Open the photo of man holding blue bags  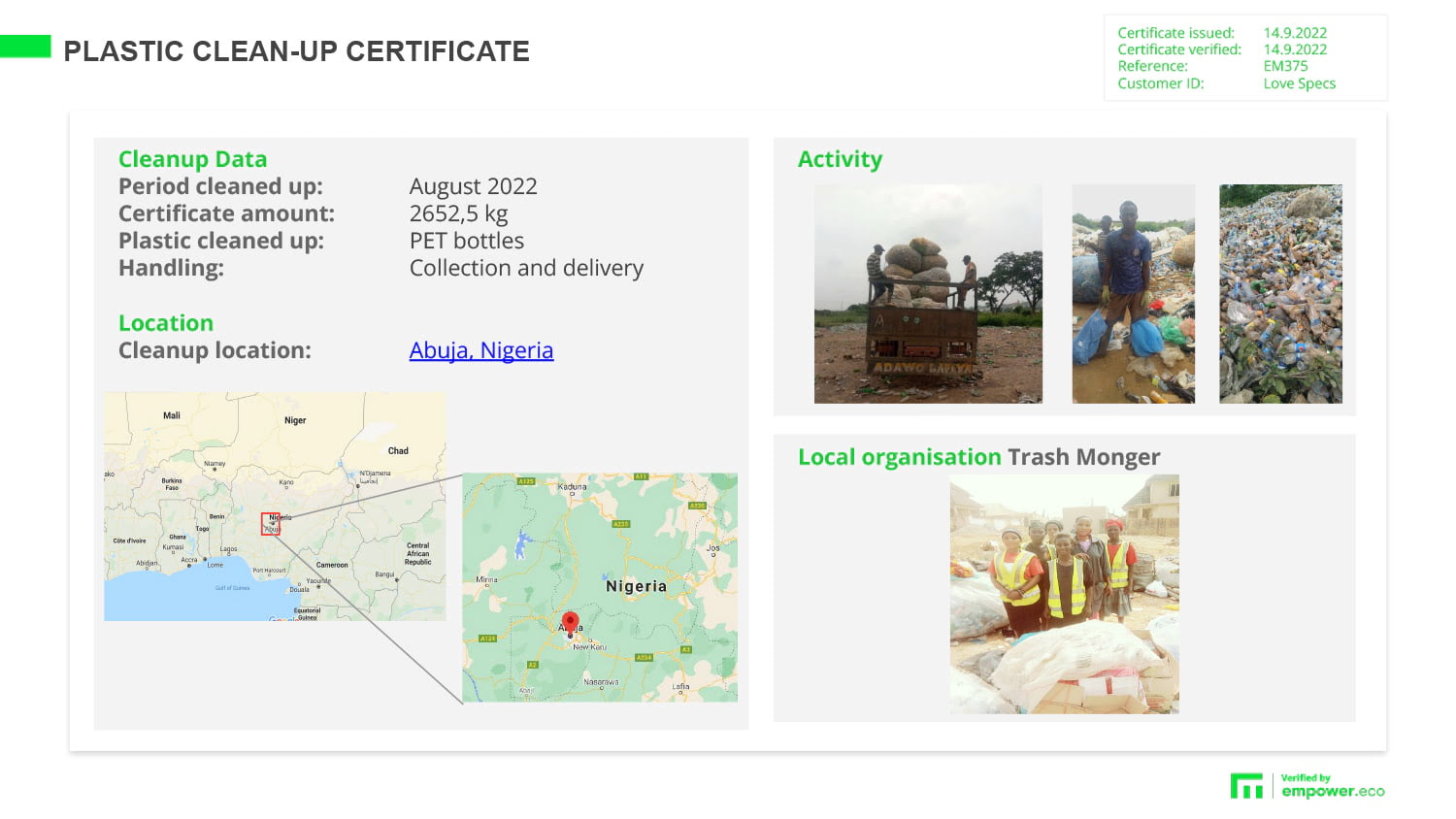point(1133,294)
